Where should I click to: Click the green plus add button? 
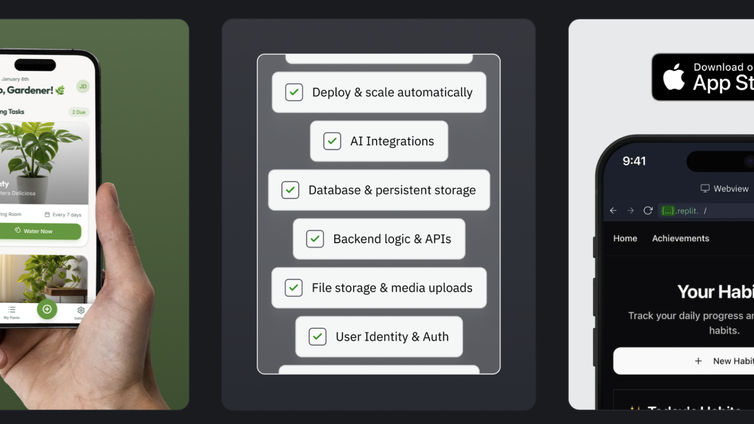pyautogui.click(x=47, y=310)
